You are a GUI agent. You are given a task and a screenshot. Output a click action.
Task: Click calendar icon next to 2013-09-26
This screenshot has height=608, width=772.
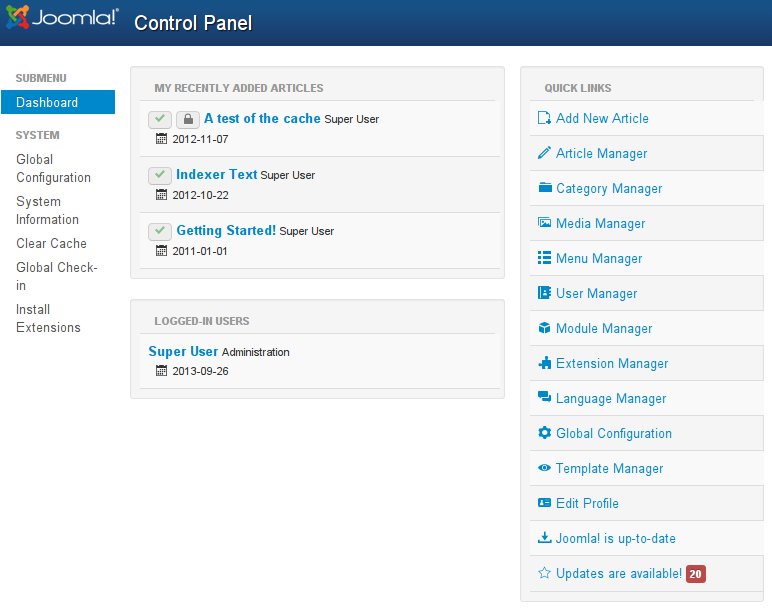161,371
